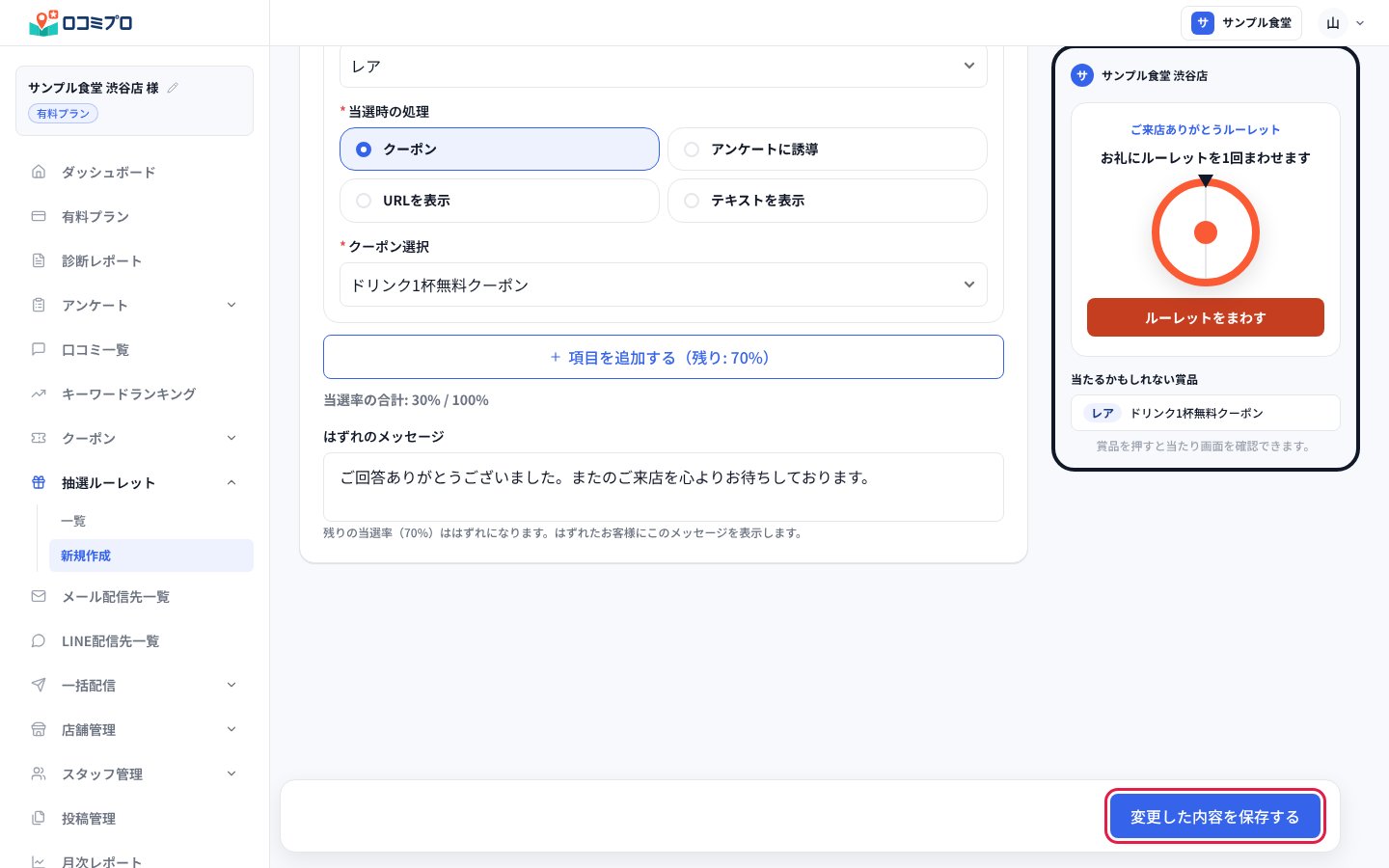Select the クーポン radio option

[x=500, y=149]
